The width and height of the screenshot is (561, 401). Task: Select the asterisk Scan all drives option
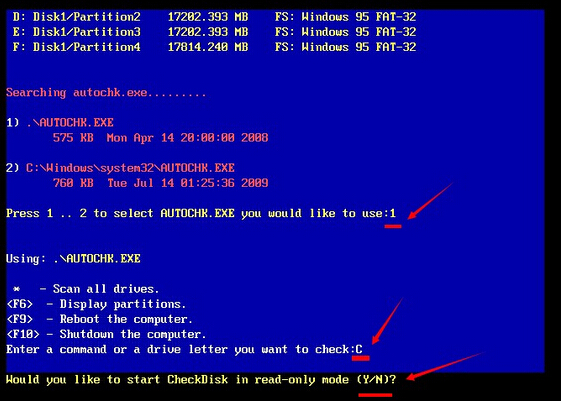[x=86, y=289]
